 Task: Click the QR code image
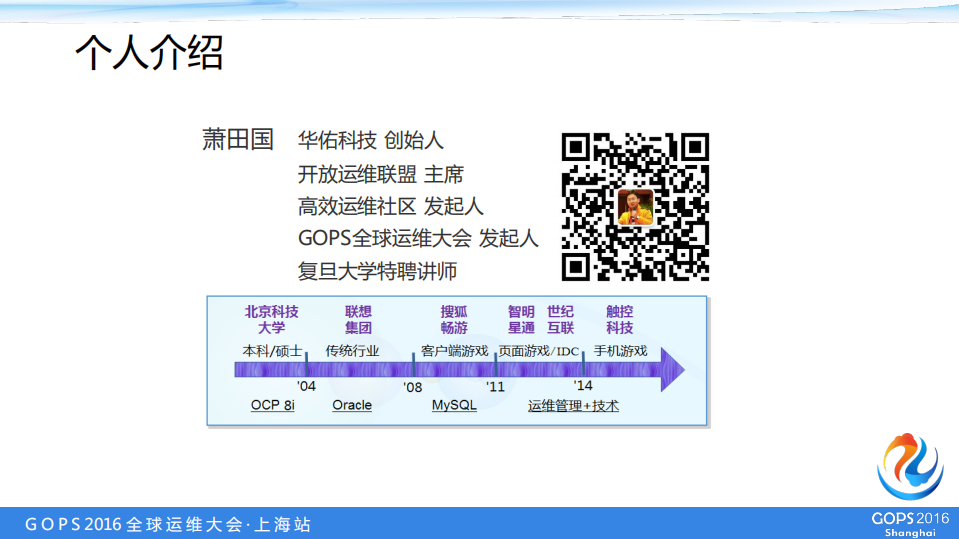pyautogui.click(x=635, y=207)
